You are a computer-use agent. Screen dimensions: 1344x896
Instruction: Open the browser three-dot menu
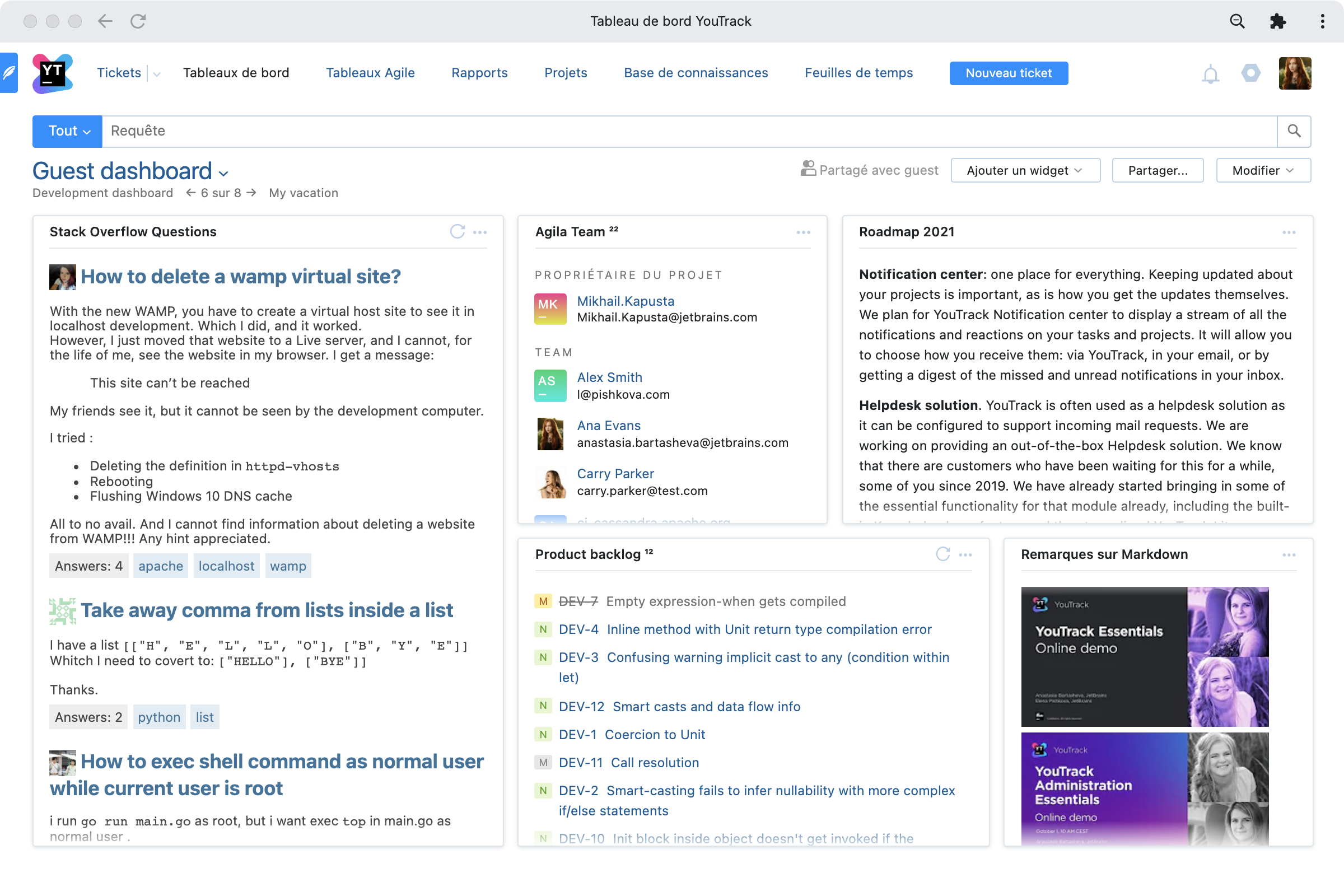coord(1322,21)
